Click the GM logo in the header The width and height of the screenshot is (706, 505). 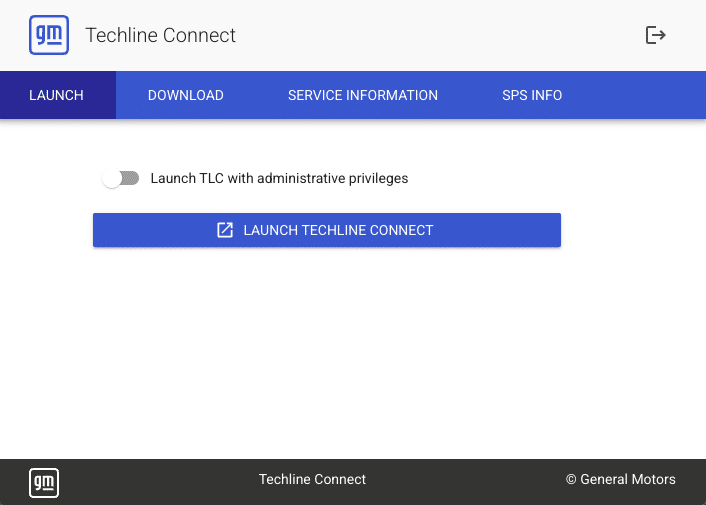tap(49, 35)
